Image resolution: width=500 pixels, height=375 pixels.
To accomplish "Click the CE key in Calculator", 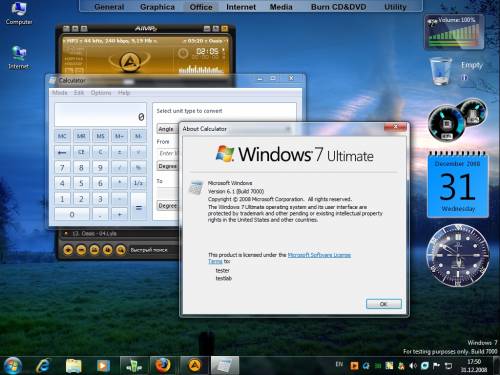I will point(81,152).
